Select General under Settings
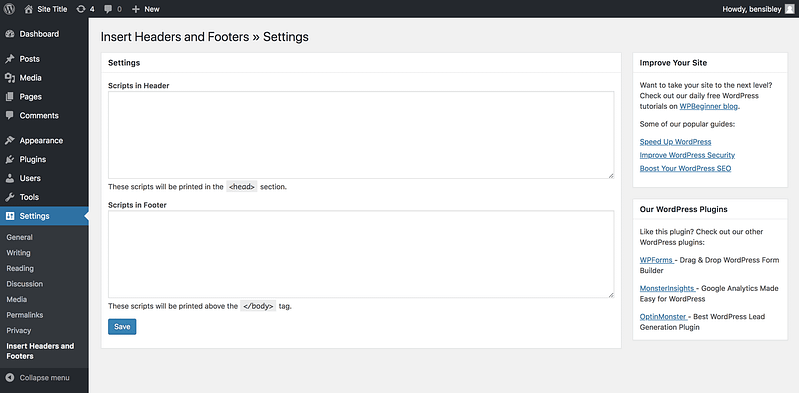This screenshot has height=393, width=799. [19, 237]
